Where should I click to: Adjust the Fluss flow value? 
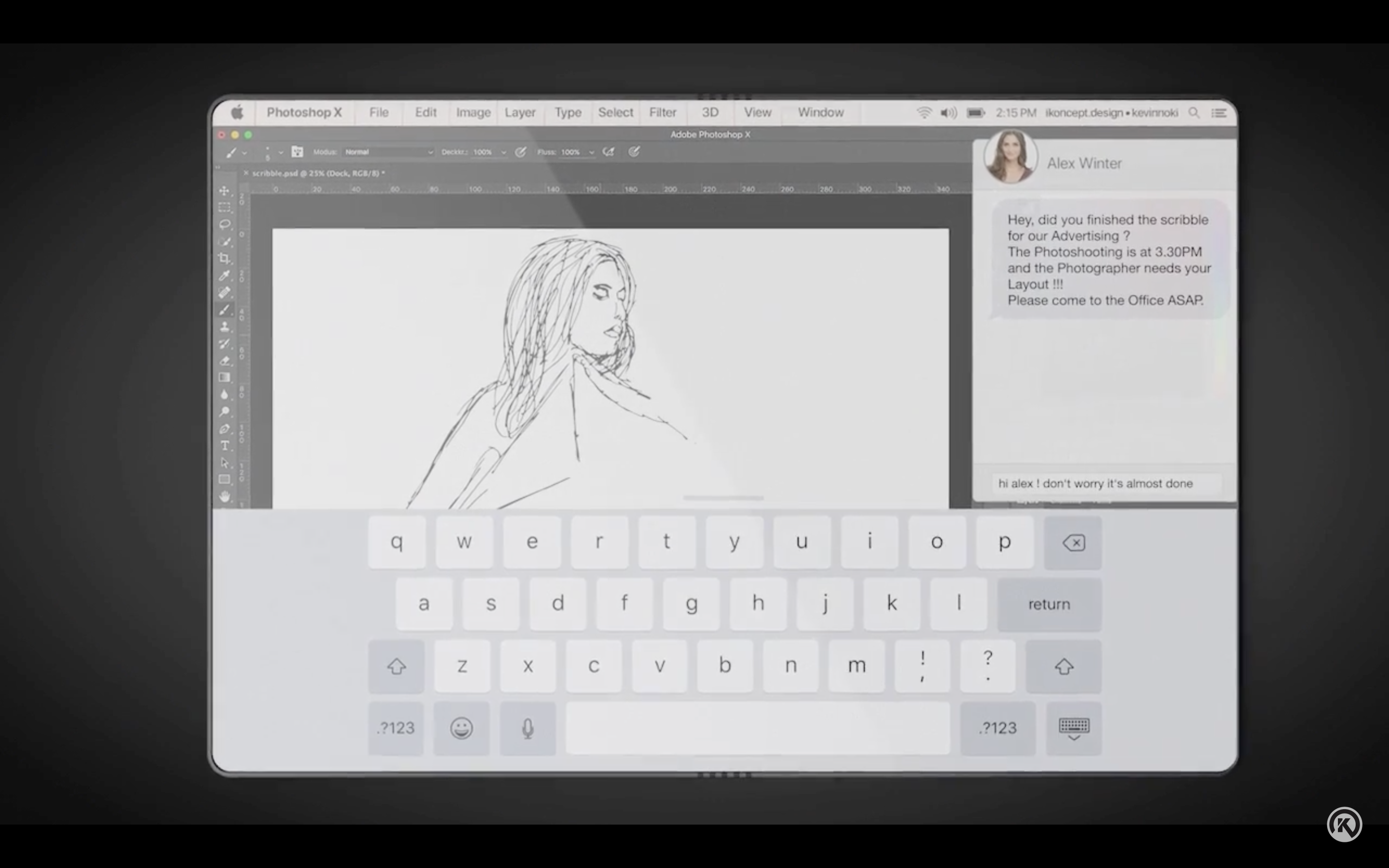(570, 152)
